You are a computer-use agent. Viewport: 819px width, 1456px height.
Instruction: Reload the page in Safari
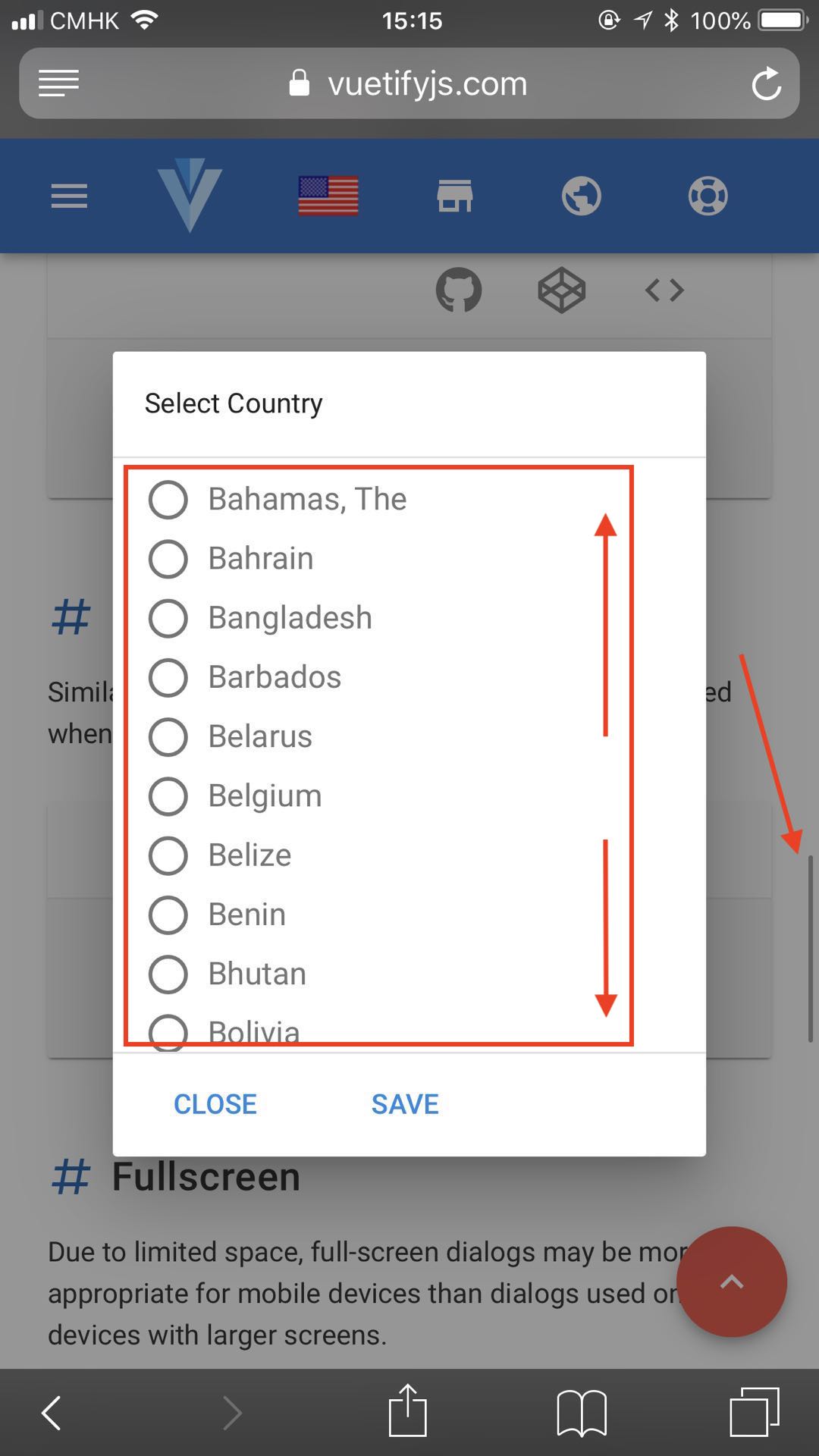(767, 83)
